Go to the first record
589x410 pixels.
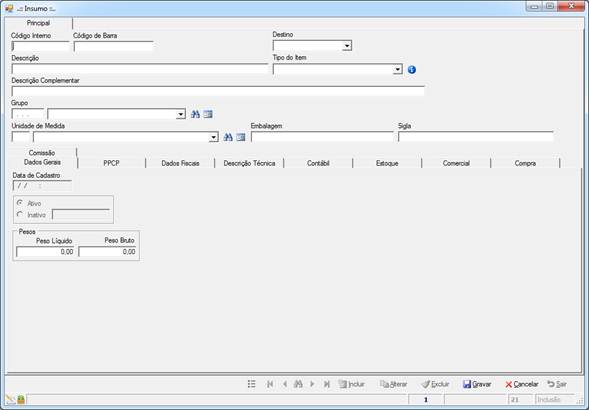coord(270,384)
